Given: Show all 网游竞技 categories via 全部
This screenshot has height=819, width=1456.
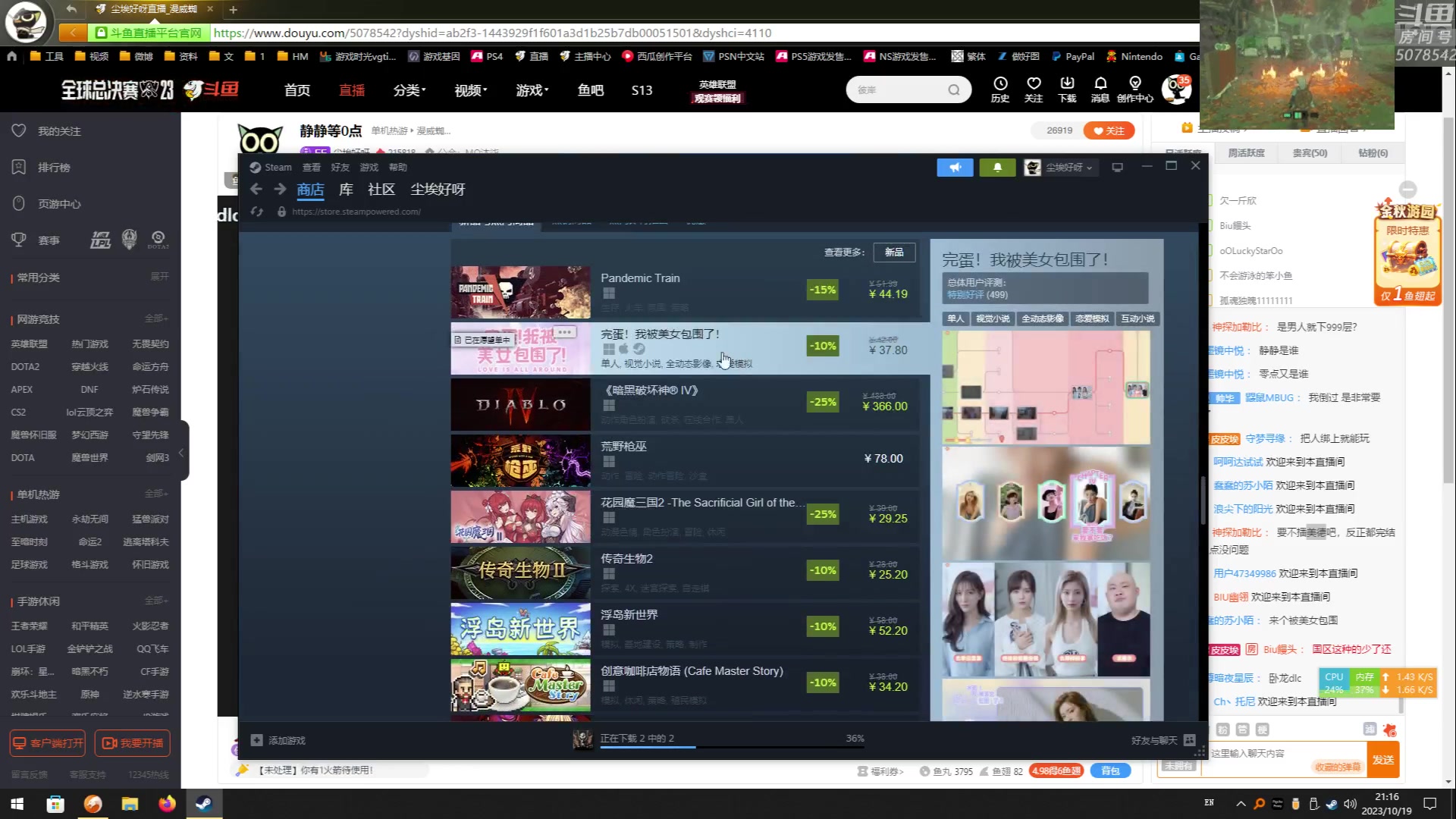Looking at the screenshot, I should click(x=156, y=318).
